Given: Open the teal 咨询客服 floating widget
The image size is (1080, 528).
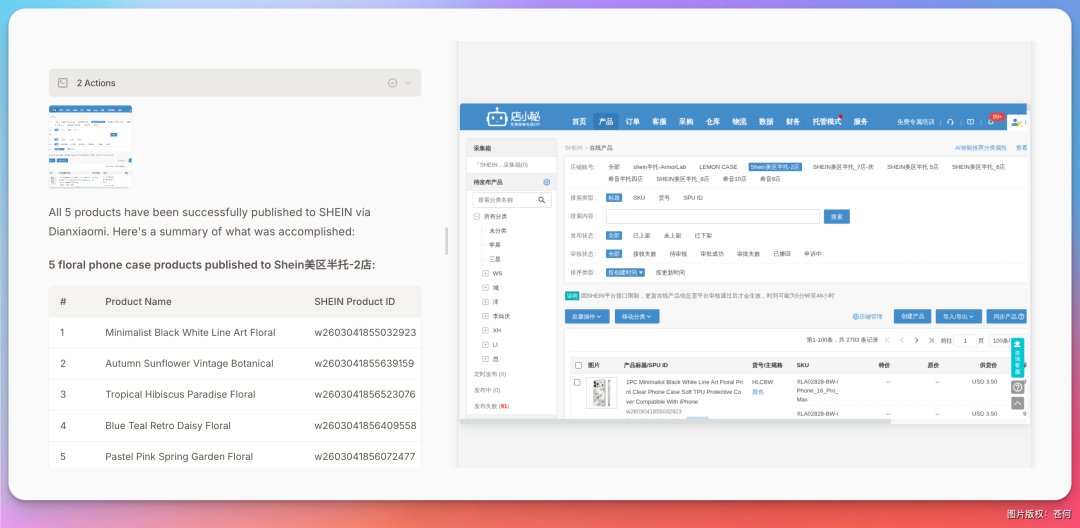Looking at the screenshot, I should (x=1017, y=357).
